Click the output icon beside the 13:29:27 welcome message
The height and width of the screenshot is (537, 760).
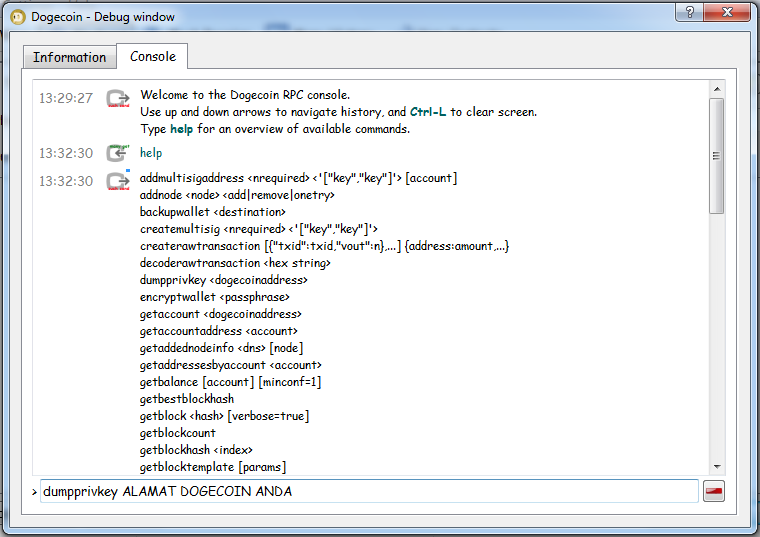pos(118,98)
